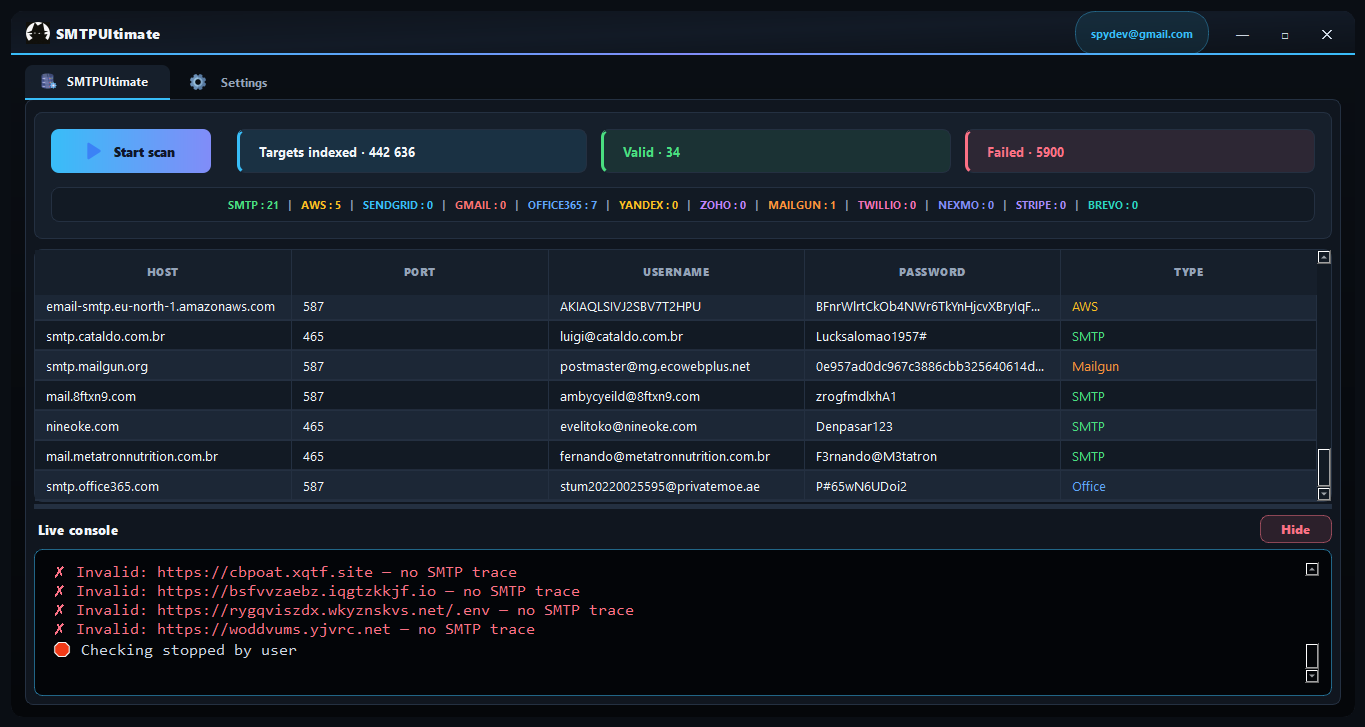Start the scan
This screenshot has height=727, width=1365.
tap(131, 151)
